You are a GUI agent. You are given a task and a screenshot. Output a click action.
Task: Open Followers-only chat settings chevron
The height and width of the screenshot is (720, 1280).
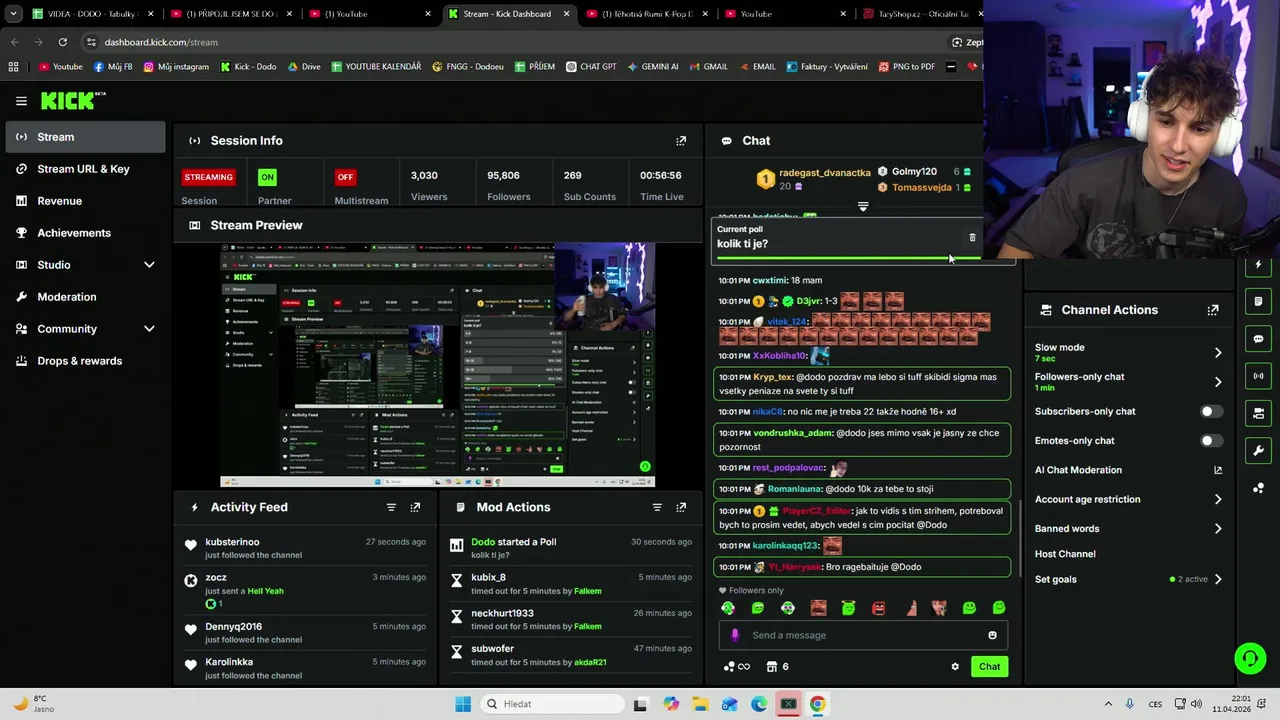[1217, 382]
